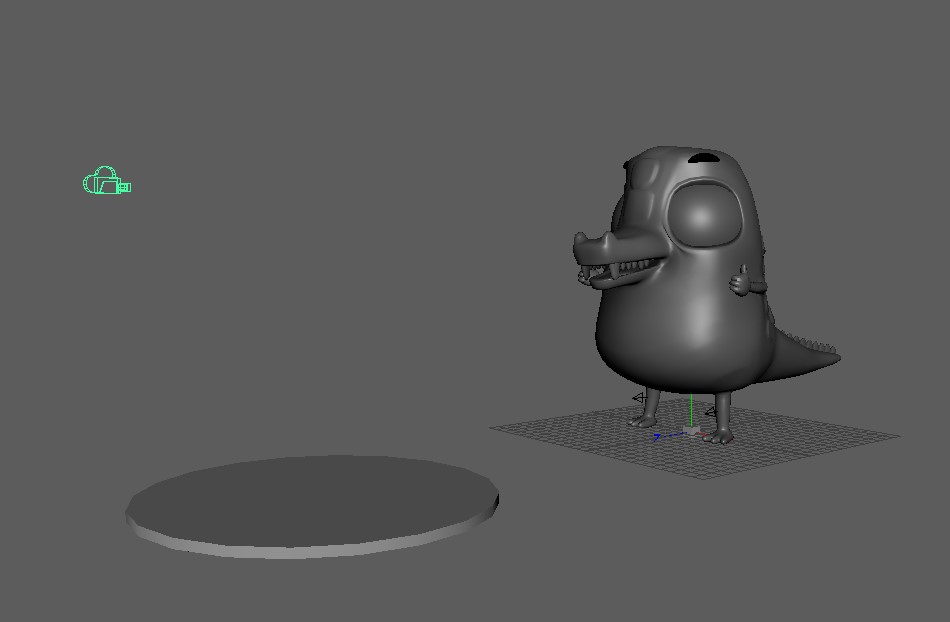Select the triangle locator beside left leg

coord(638,398)
